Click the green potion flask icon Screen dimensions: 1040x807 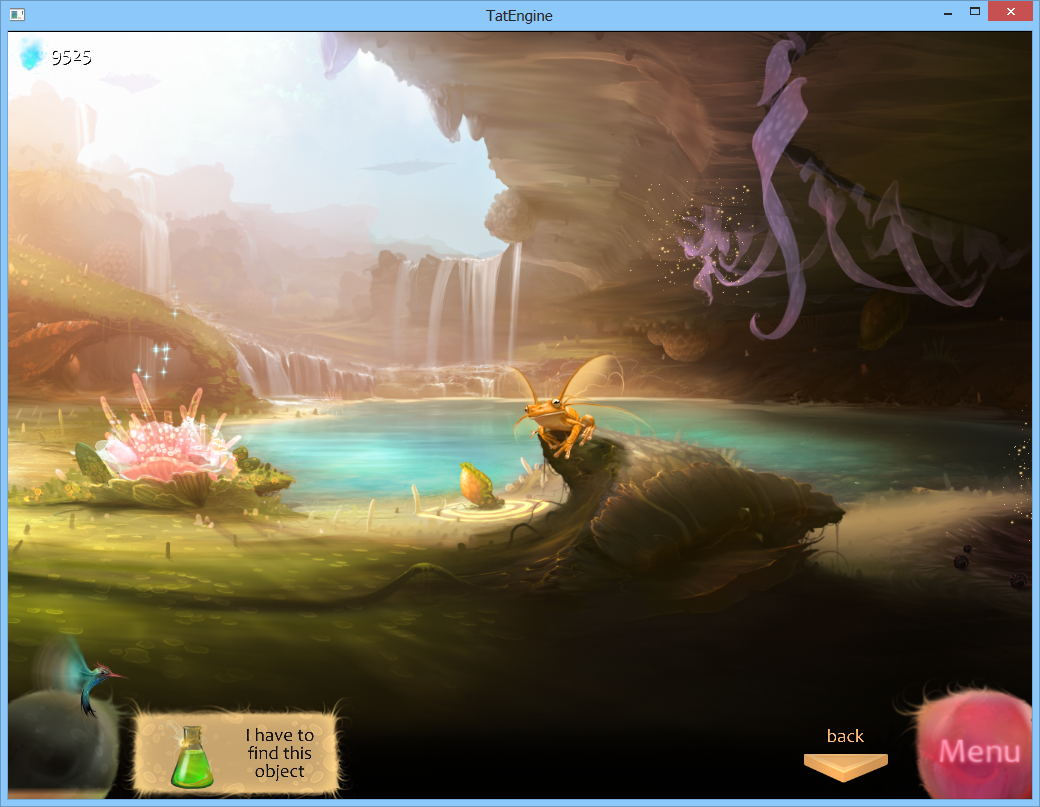(x=192, y=756)
